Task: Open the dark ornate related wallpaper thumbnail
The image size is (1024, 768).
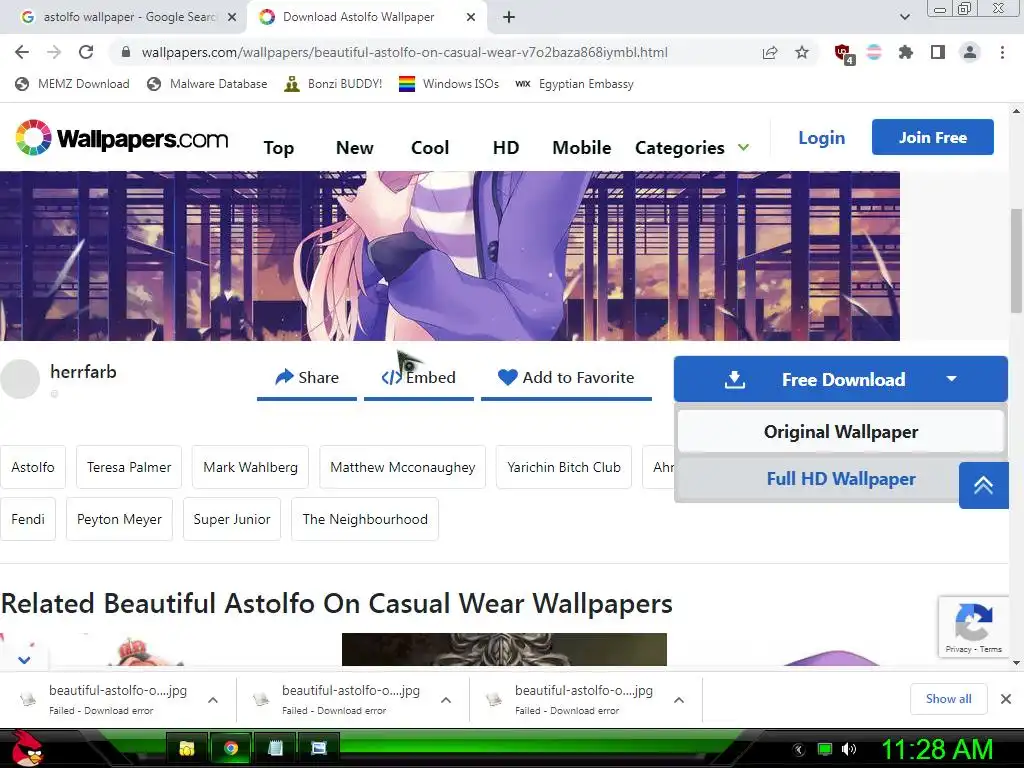Action: coord(504,649)
